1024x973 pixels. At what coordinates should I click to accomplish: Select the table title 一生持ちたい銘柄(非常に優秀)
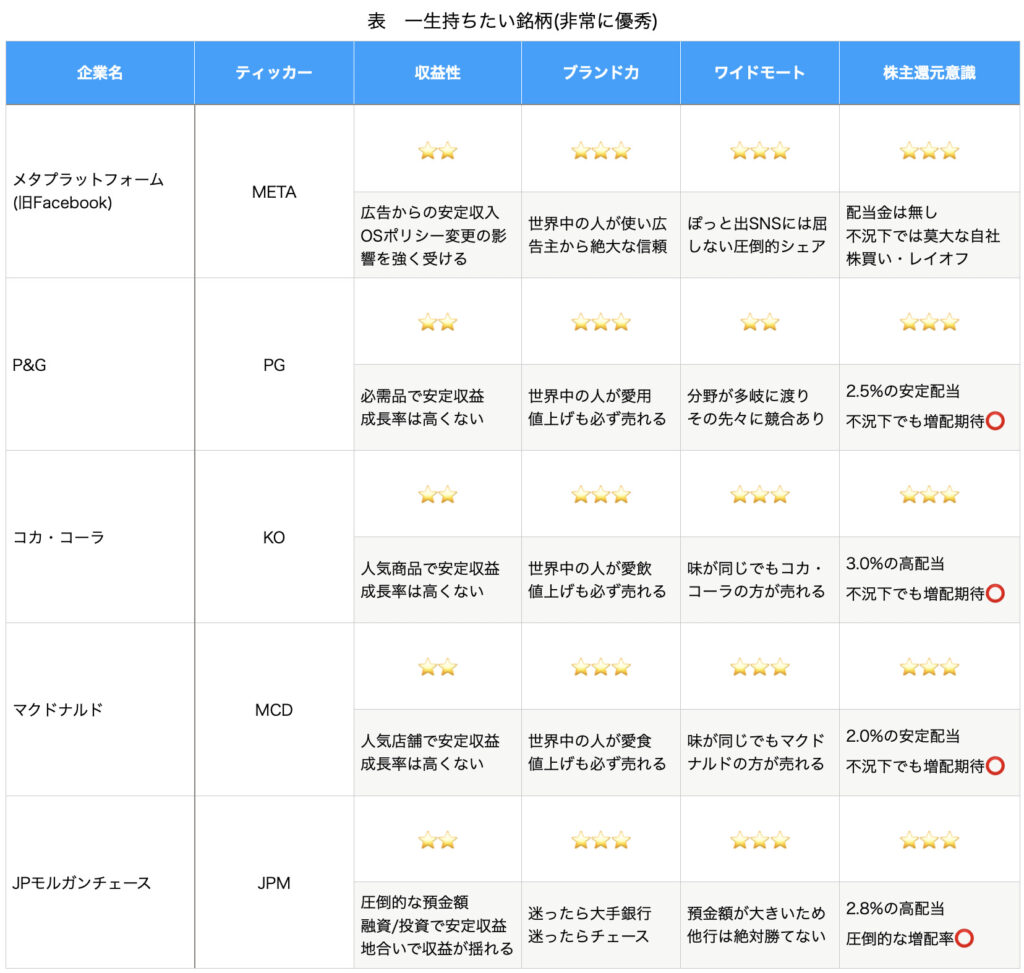click(531, 21)
